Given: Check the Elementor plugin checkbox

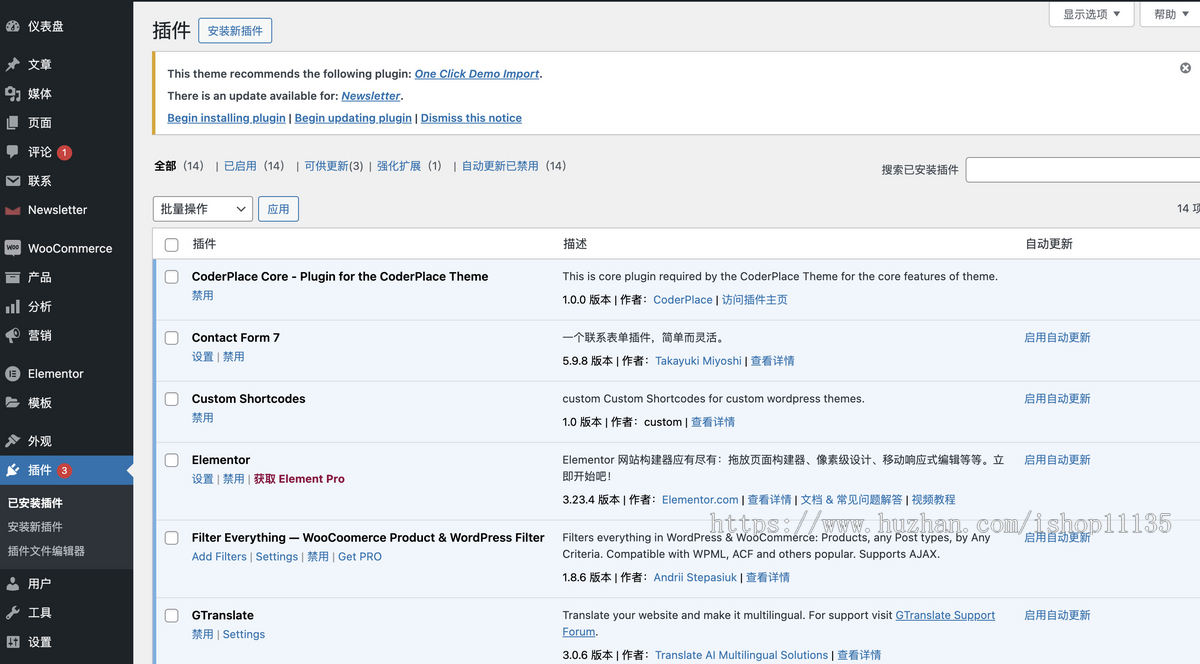Looking at the screenshot, I should pos(171,460).
